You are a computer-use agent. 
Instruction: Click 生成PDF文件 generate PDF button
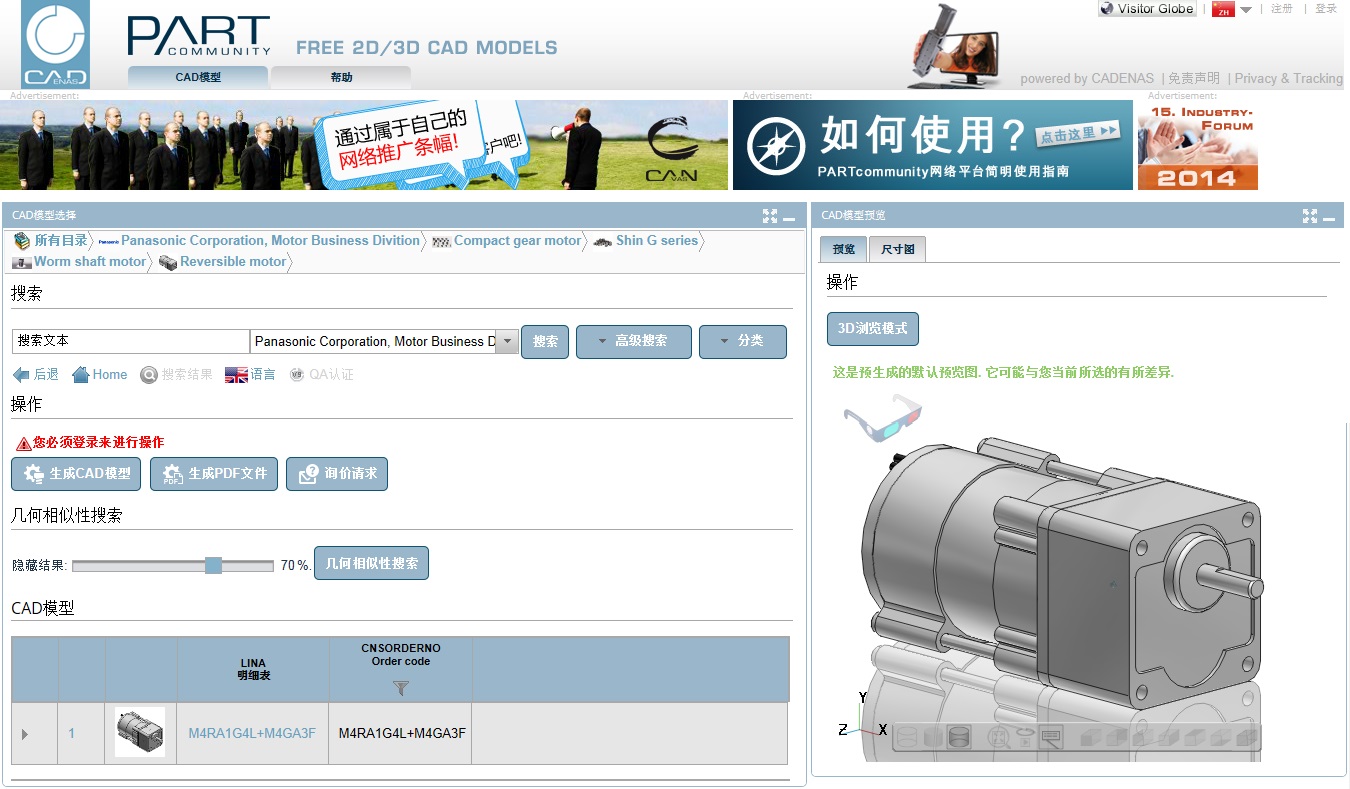pyautogui.click(x=214, y=473)
